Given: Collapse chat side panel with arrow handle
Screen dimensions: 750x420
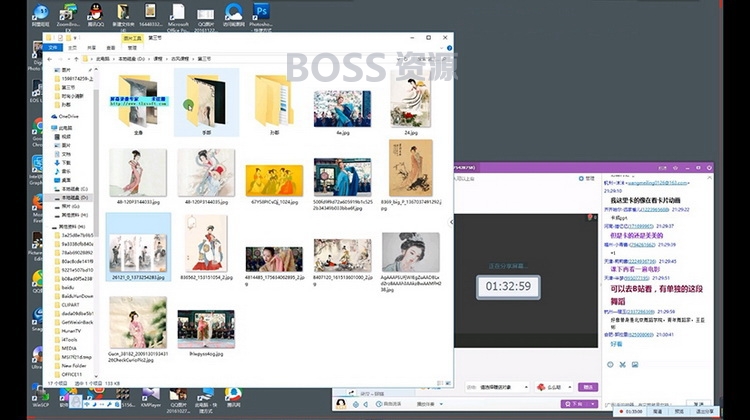Looking at the screenshot, I should (x=451, y=222).
